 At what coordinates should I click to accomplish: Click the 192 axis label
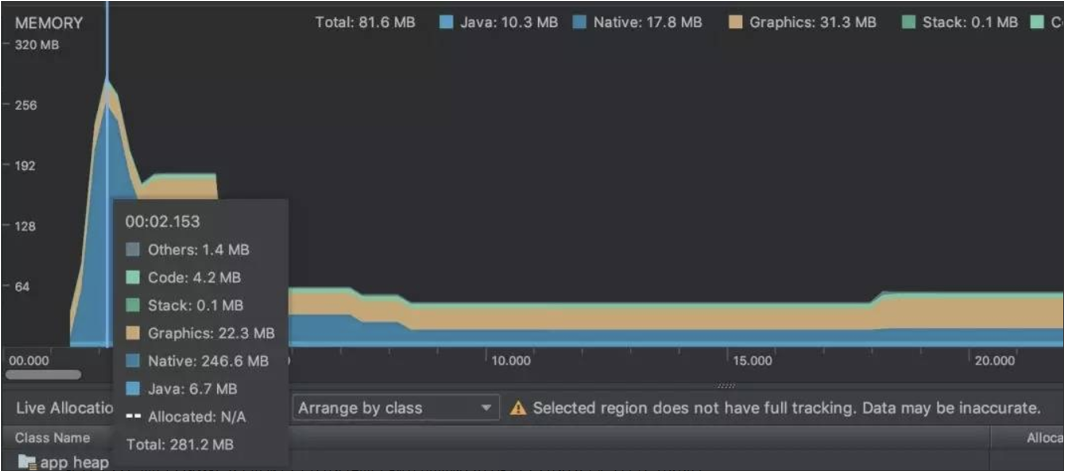(x=26, y=165)
